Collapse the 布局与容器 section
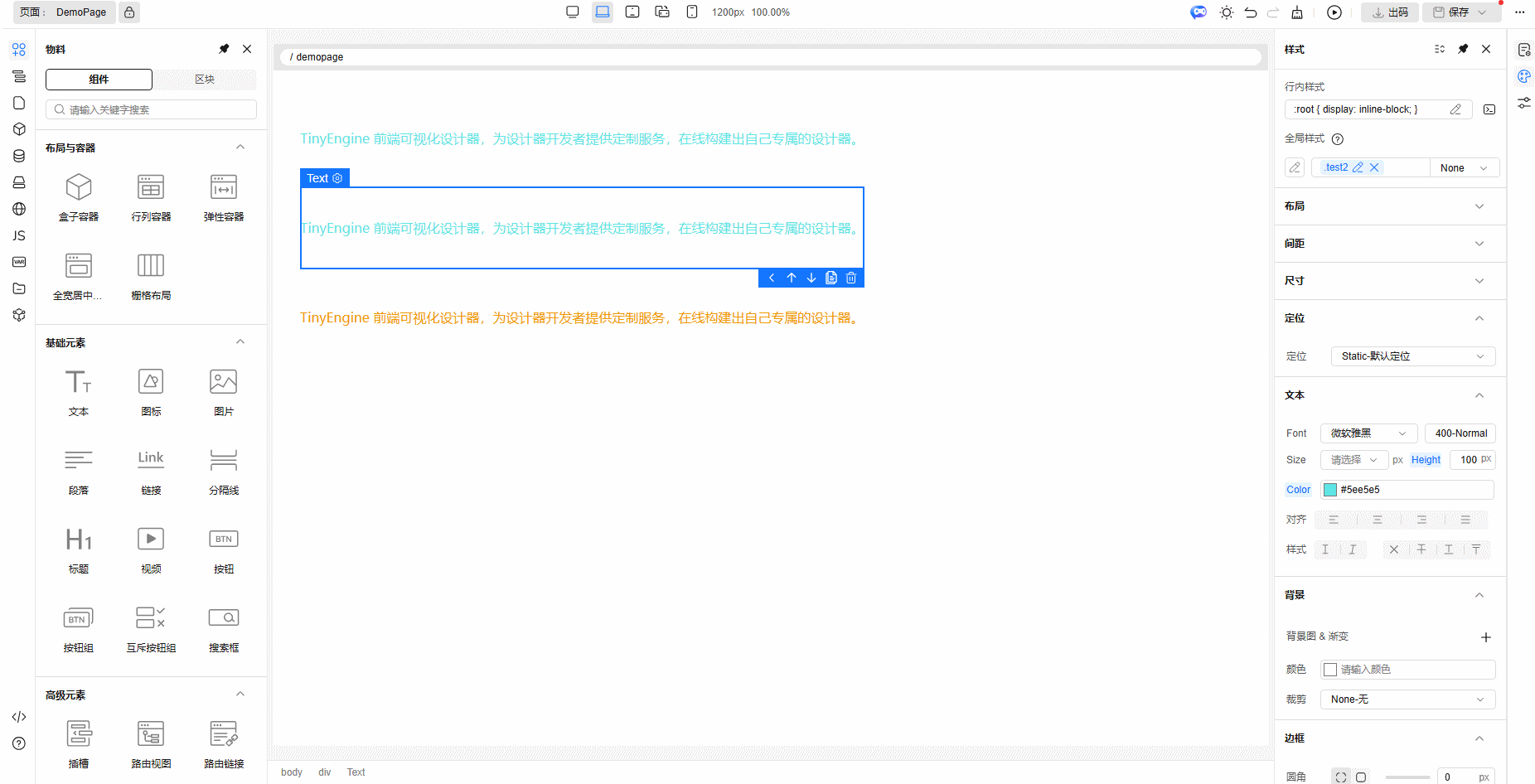 [240, 148]
